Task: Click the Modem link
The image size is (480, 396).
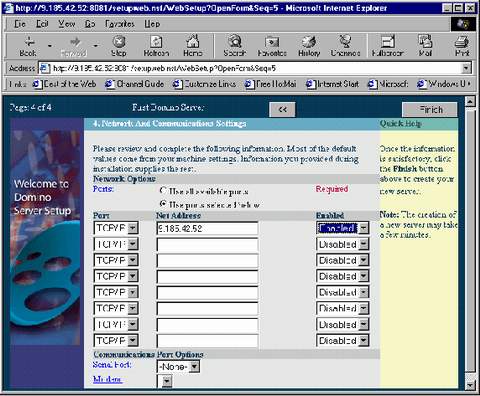Action: (x=107, y=379)
